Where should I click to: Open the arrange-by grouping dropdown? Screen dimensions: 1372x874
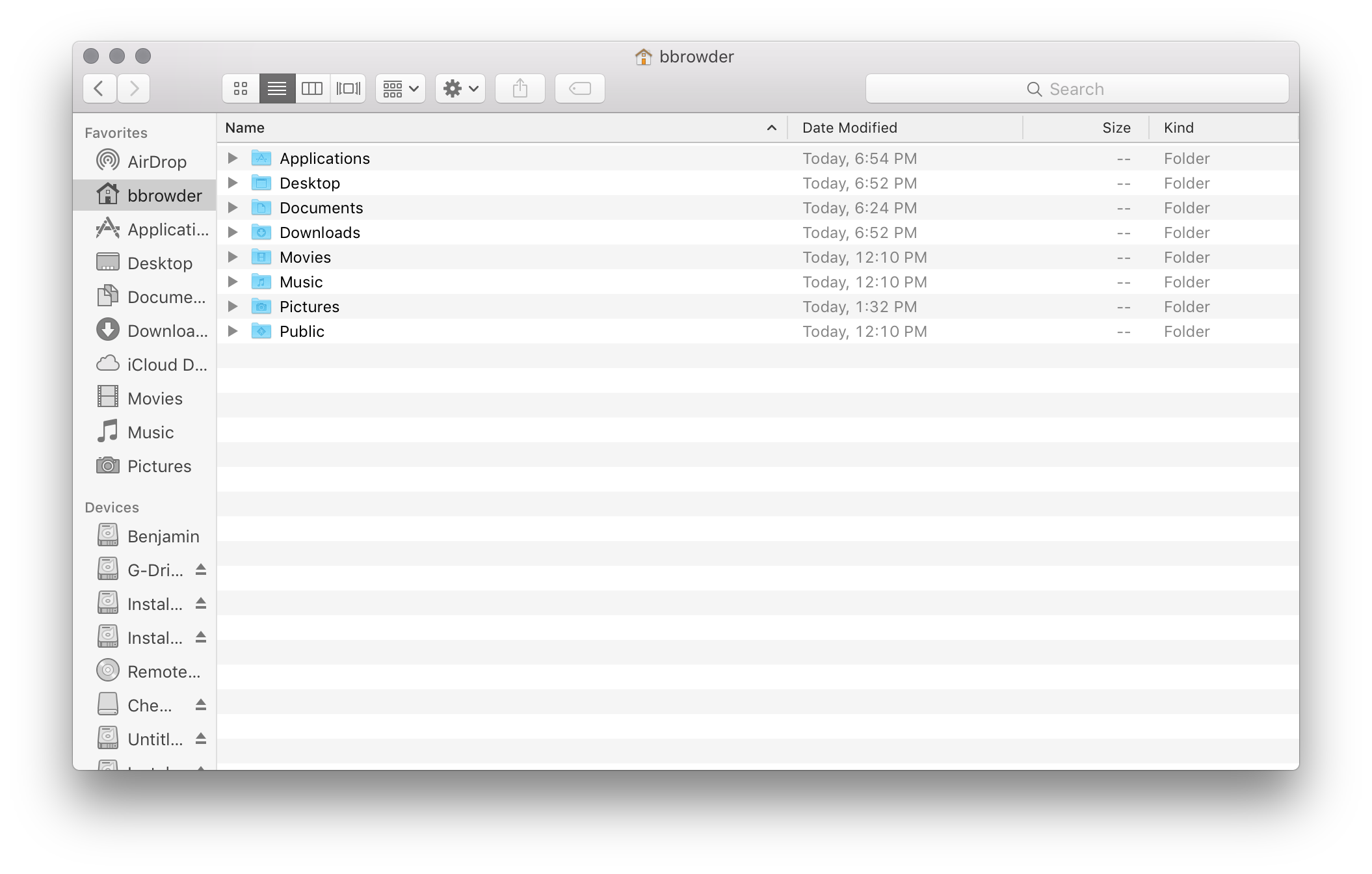pyautogui.click(x=400, y=88)
